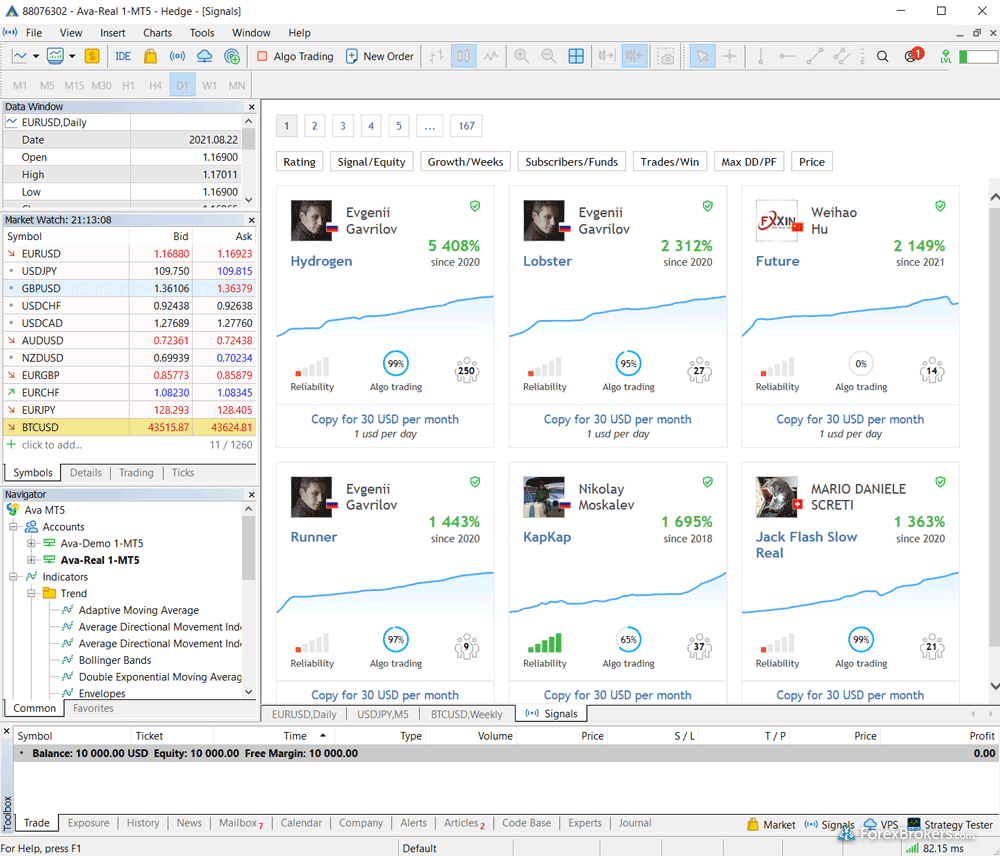
Task: Select the trendline drawing tool
Action: [814, 56]
